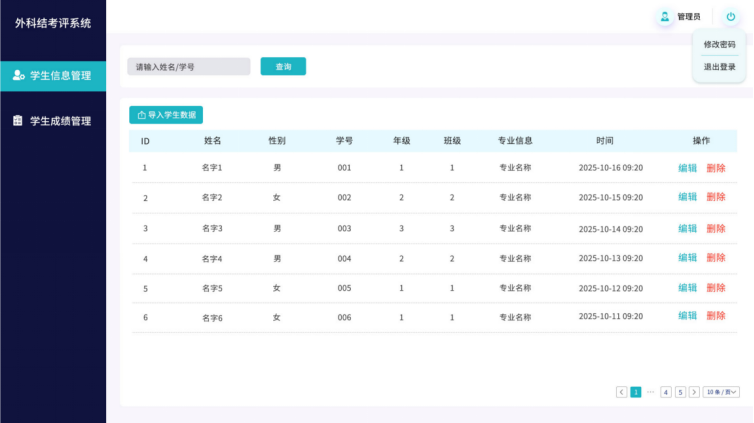Click the power icon in top-right corner
The width and height of the screenshot is (754, 423).
[x=730, y=17]
